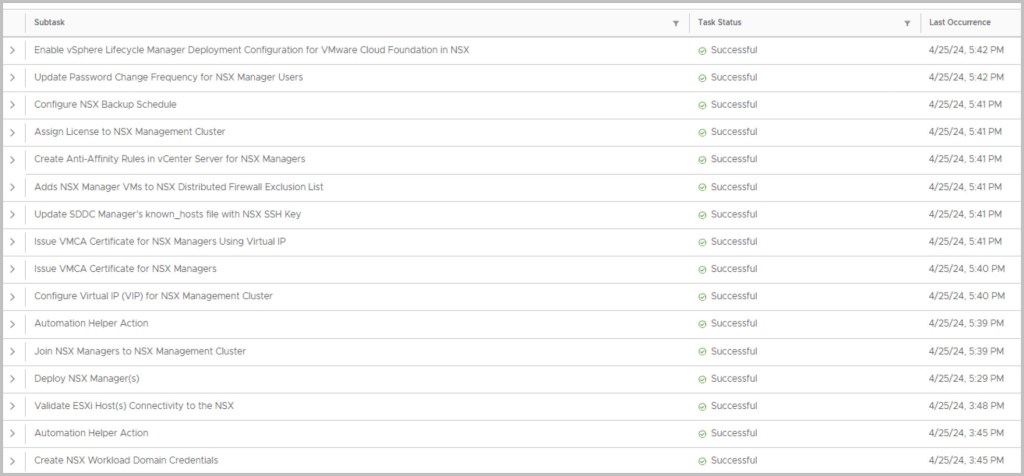1024x476 pixels.
Task: Expand Update Password Change Frequency row
Action: click(13, 77)
